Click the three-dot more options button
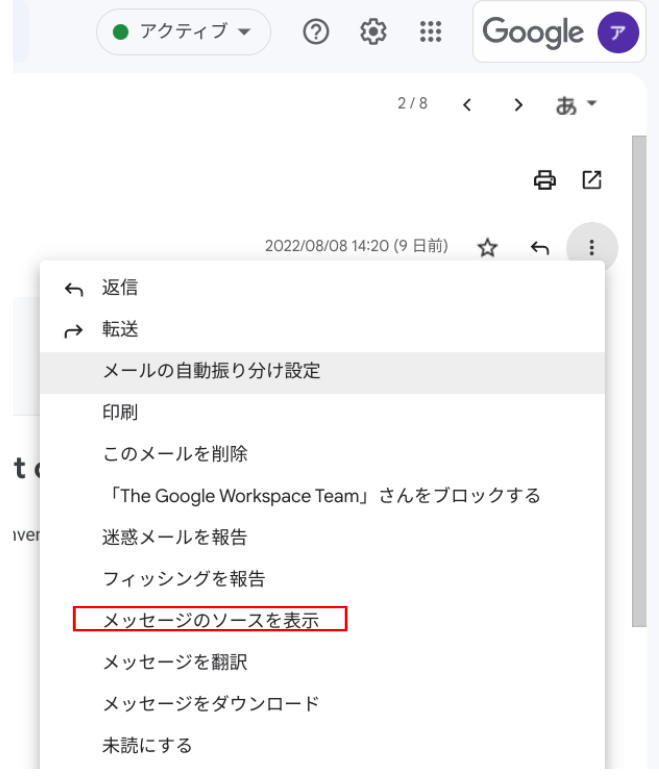The height and width of the screenshot is (781, 659). (592, 248)
